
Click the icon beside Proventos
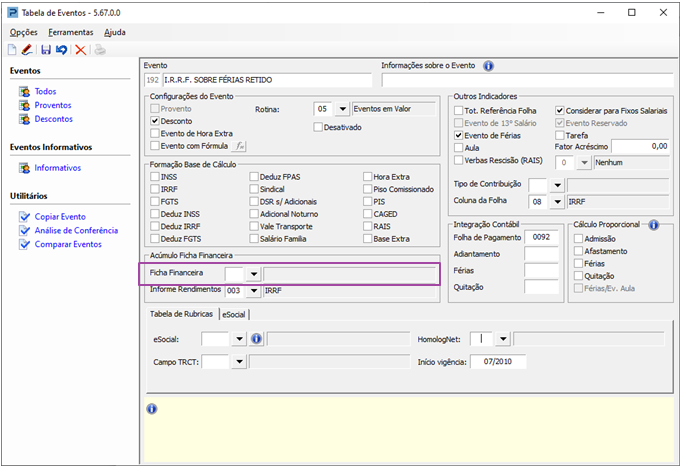point(24,105)
